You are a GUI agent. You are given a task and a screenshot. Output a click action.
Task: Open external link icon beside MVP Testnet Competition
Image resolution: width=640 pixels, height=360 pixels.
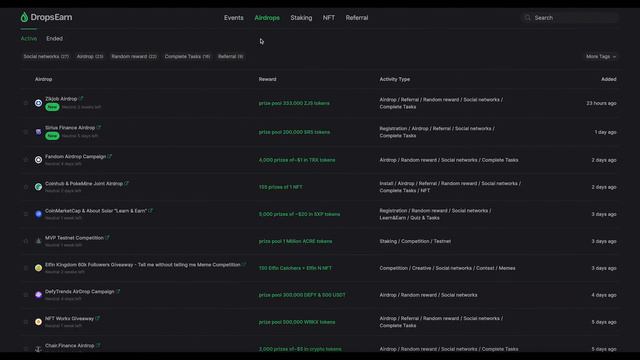[x=107, y=238]
